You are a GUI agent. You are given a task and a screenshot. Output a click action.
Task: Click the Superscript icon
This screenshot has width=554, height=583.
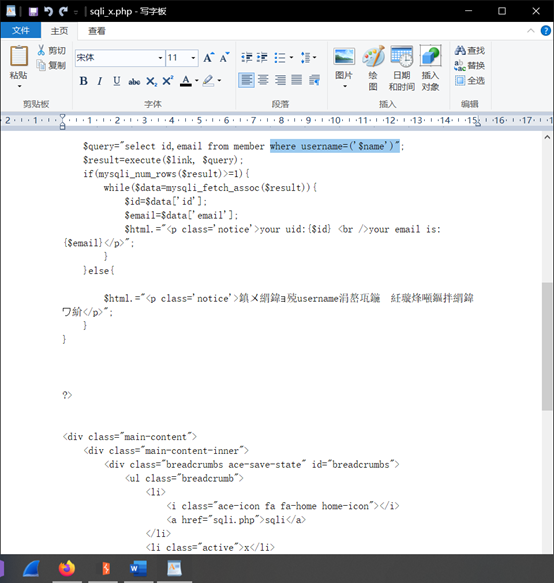coord(168,81)
